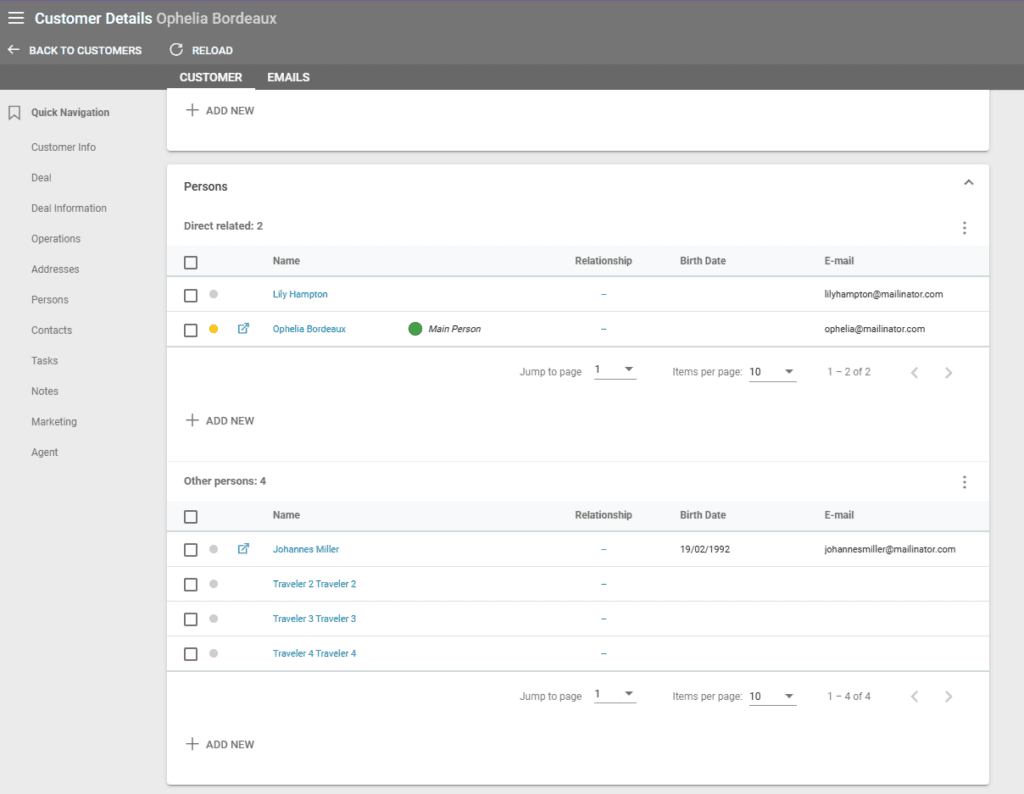1024x794 pixels.
Task: Select all Other persons with header checkbox
Action: click(x=191, y=516)
